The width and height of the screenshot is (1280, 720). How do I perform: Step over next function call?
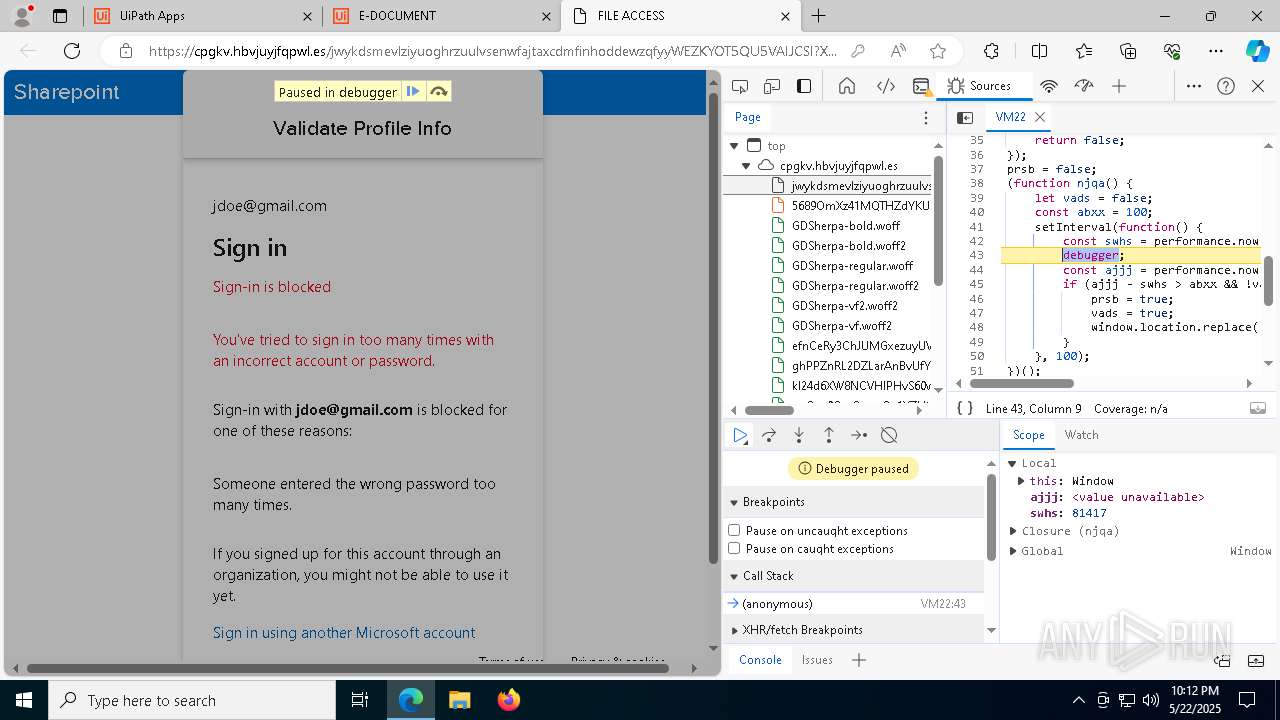[x=769, y=435]
